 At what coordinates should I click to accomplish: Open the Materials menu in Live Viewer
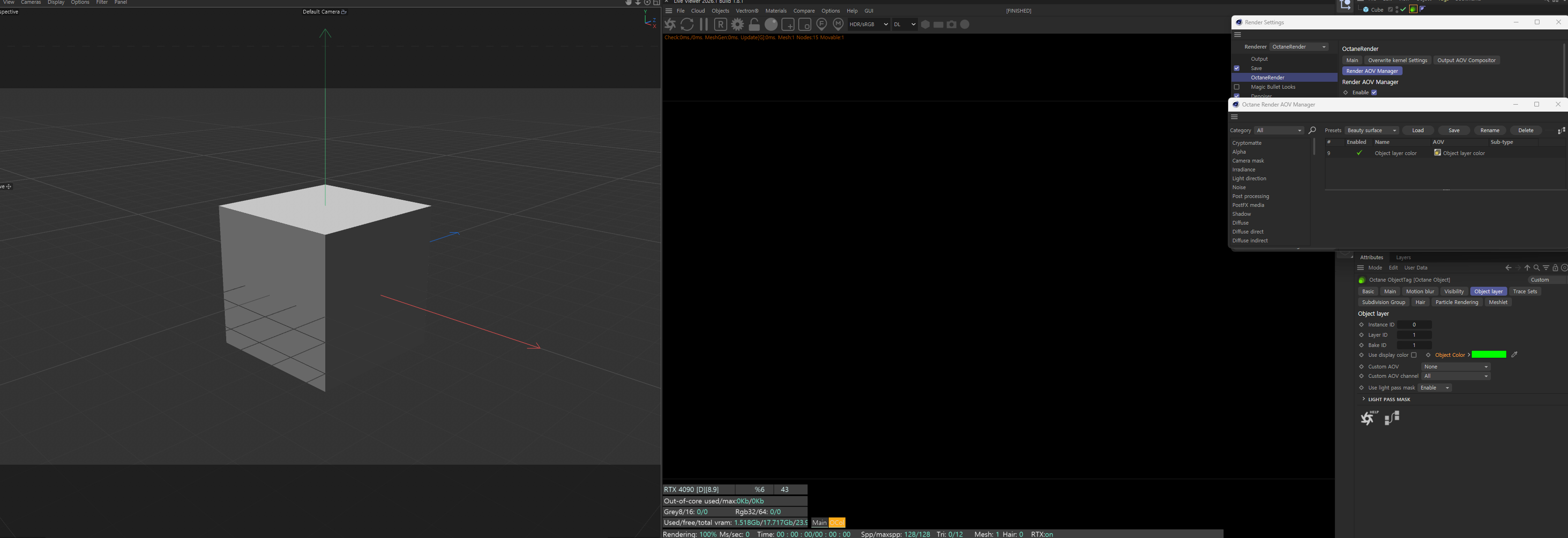coord(775,11)
